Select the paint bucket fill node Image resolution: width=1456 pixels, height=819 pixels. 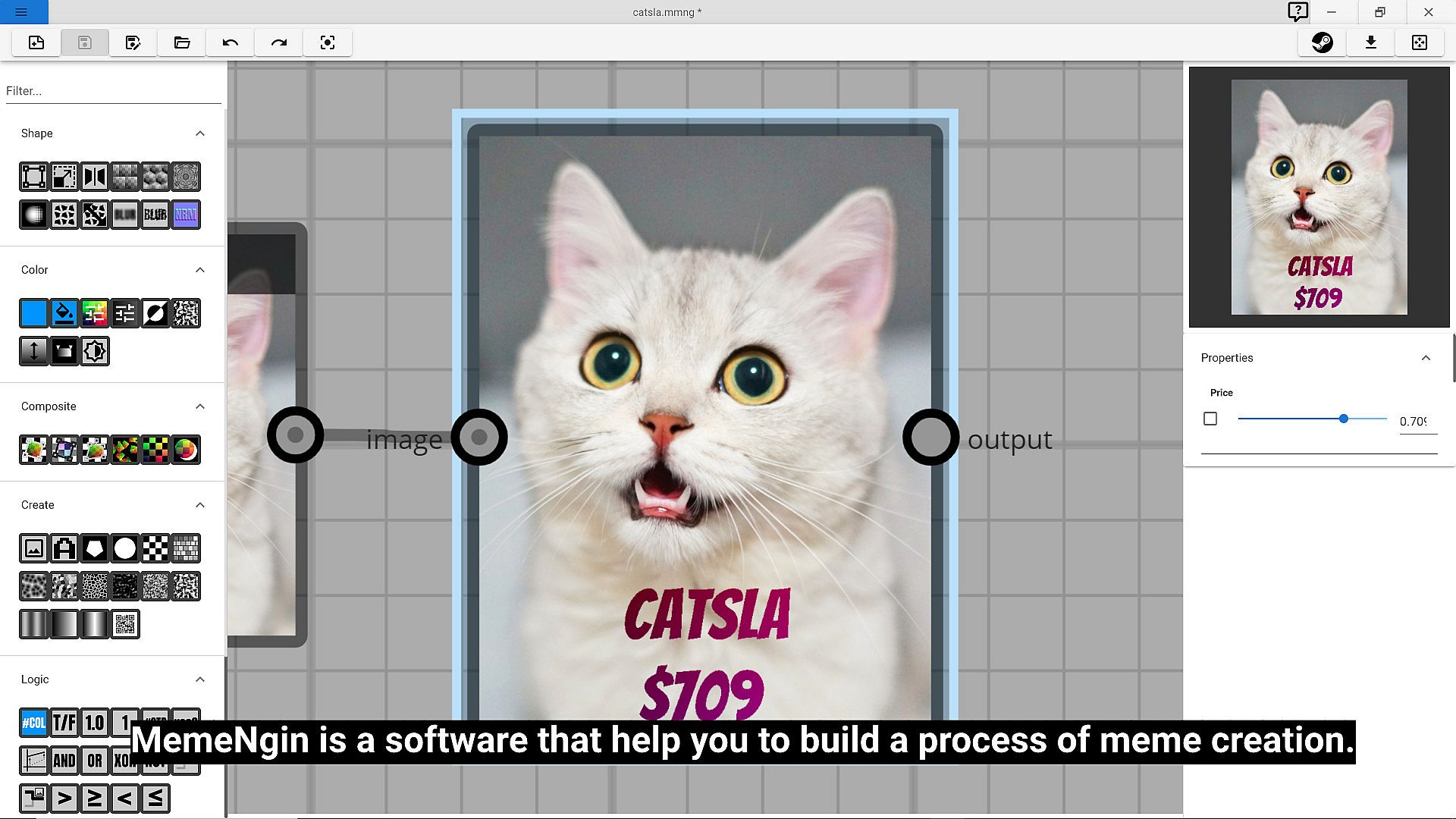(64, 313)
